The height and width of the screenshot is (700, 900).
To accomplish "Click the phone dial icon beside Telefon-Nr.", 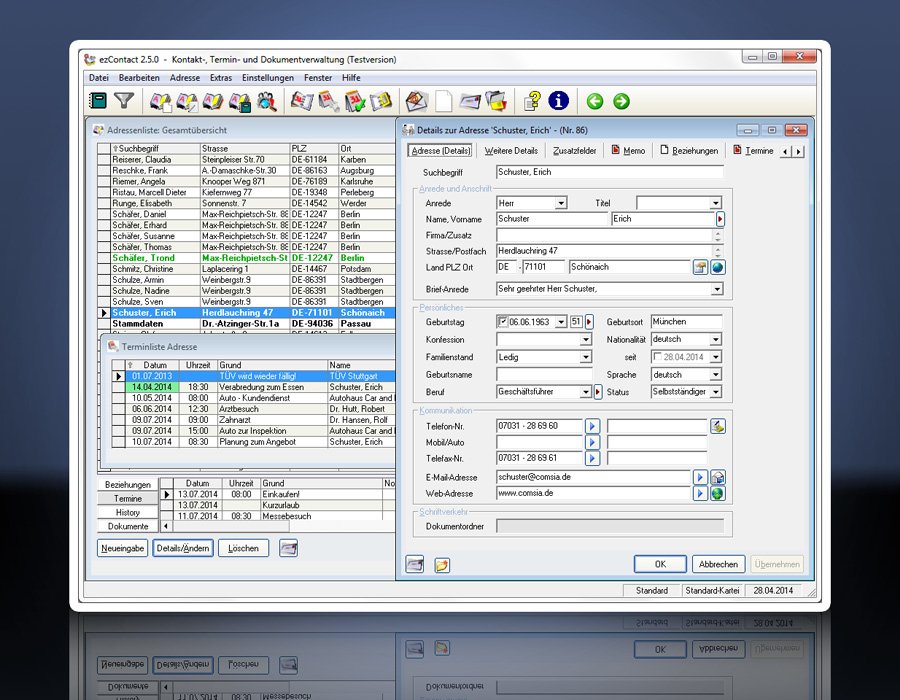I will pyautogui.click(x=717, y=426).
